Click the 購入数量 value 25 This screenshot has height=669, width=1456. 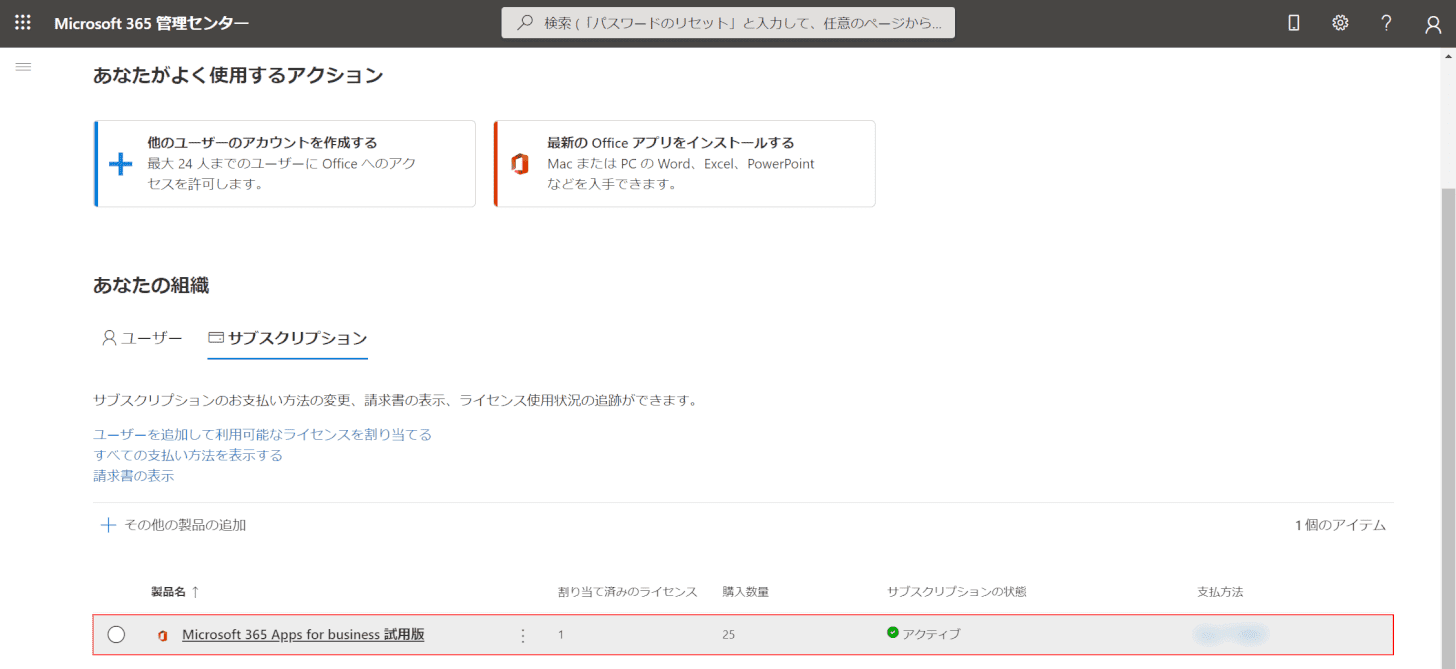(x=729, y=634)
